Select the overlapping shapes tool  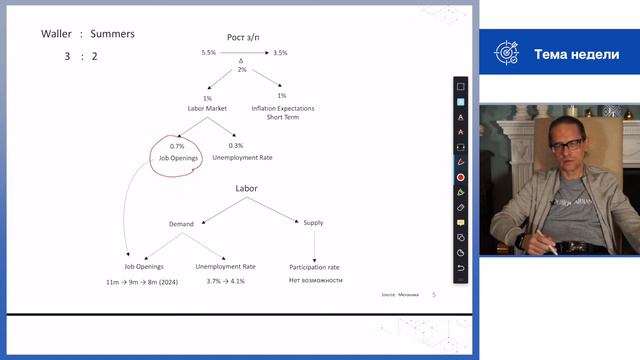pos(460,238)
